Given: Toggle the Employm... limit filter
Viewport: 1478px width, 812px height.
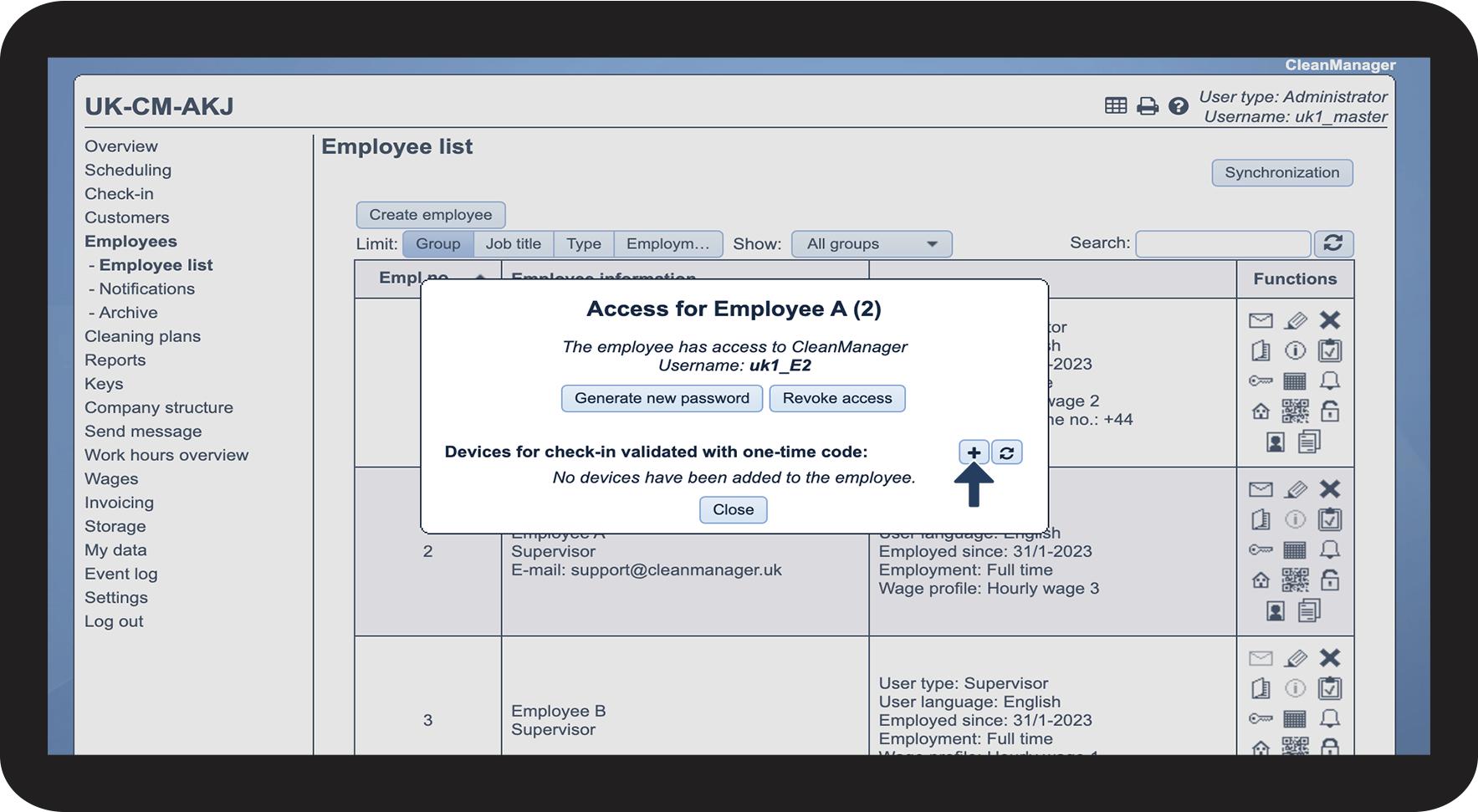Looking at the screenshot, I should tap(668, 244).
